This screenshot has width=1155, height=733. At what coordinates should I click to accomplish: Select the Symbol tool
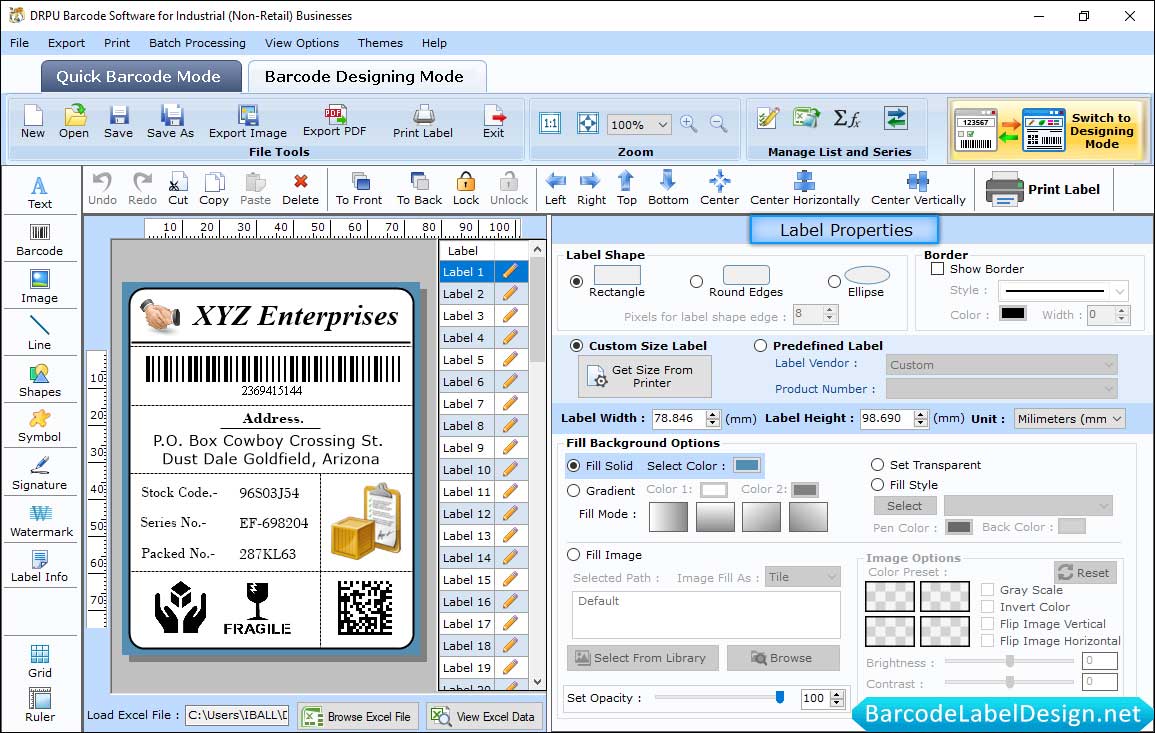40,427
